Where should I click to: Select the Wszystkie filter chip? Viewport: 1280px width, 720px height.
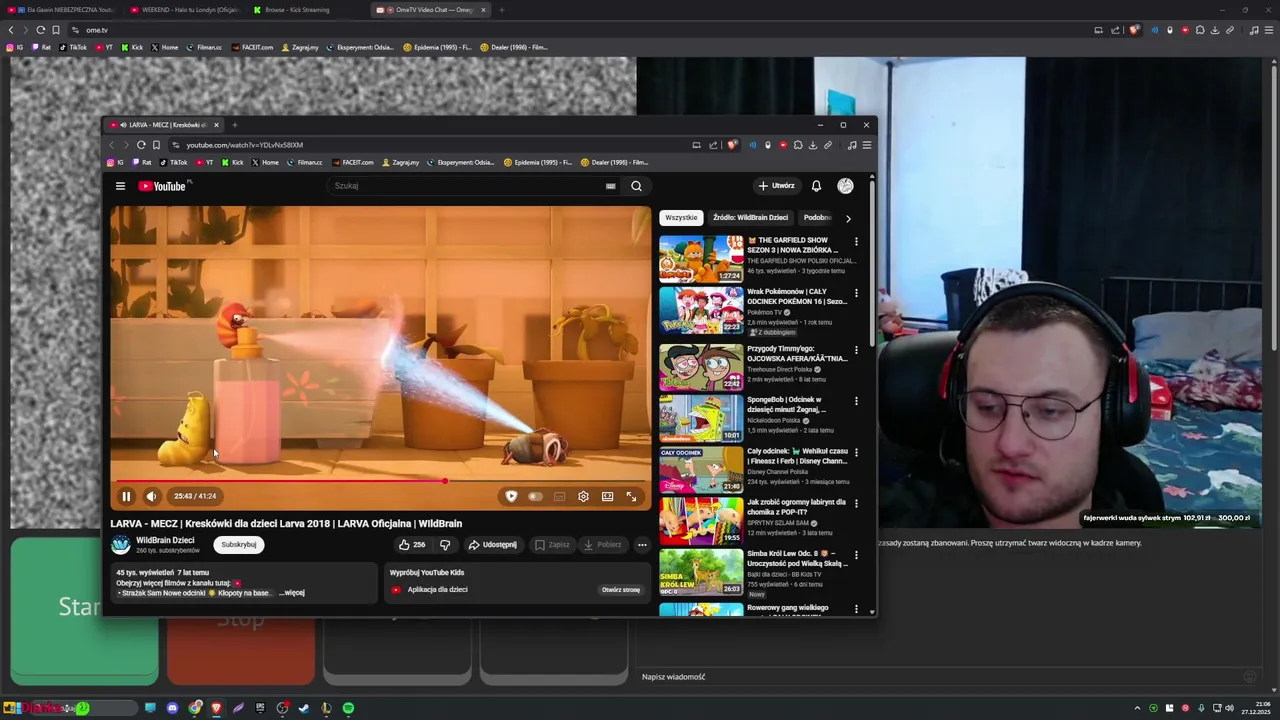[681, 217]
